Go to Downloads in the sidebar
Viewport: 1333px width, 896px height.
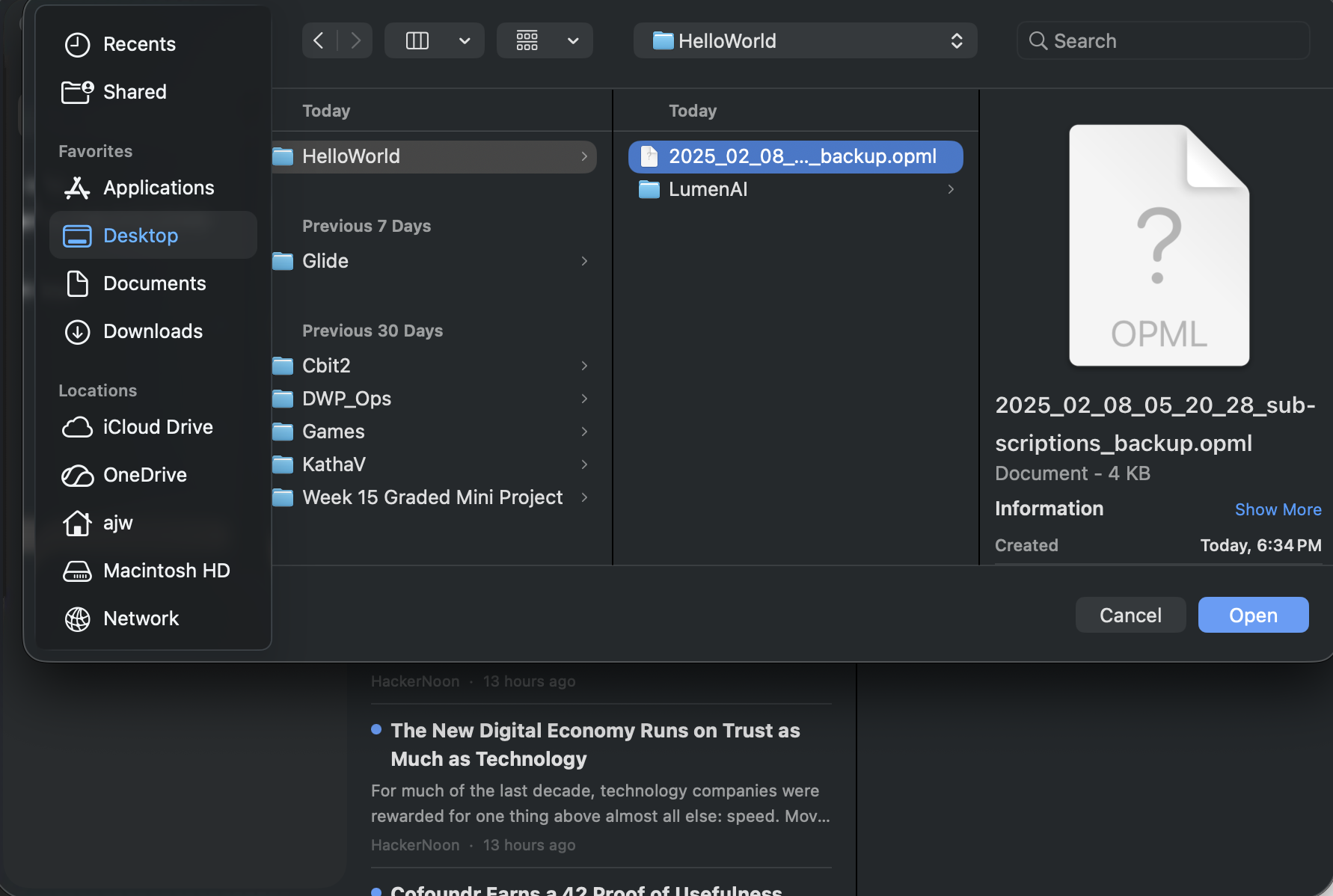coord(153,331)
